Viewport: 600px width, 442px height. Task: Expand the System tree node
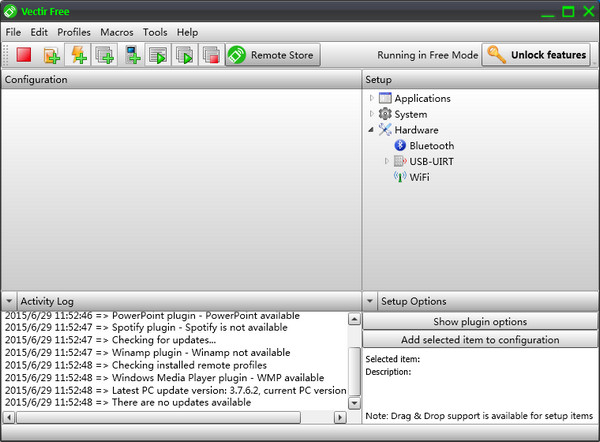pos(371,114)
